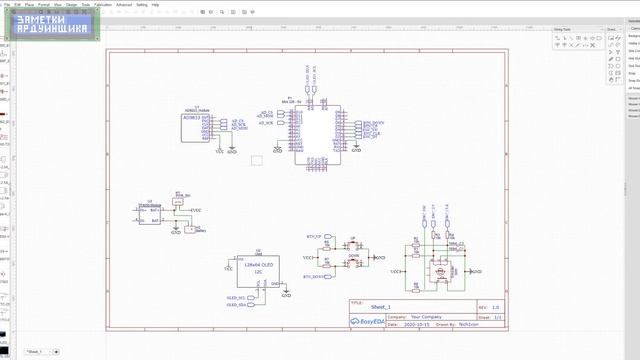Viewport: 640px width, 360px height.
Task: Open the Advanced menu
Action: coord(124,5)
